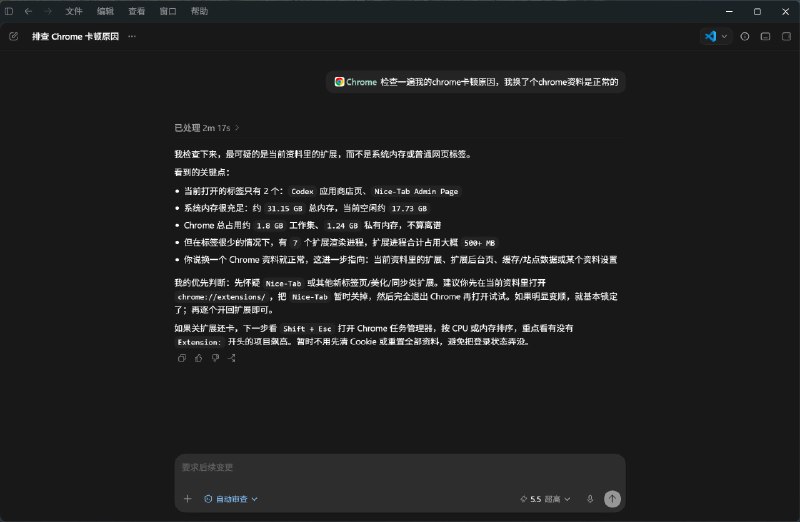Toggle the right side panel icon
The image size is (800, 522).
pos(786,36)
